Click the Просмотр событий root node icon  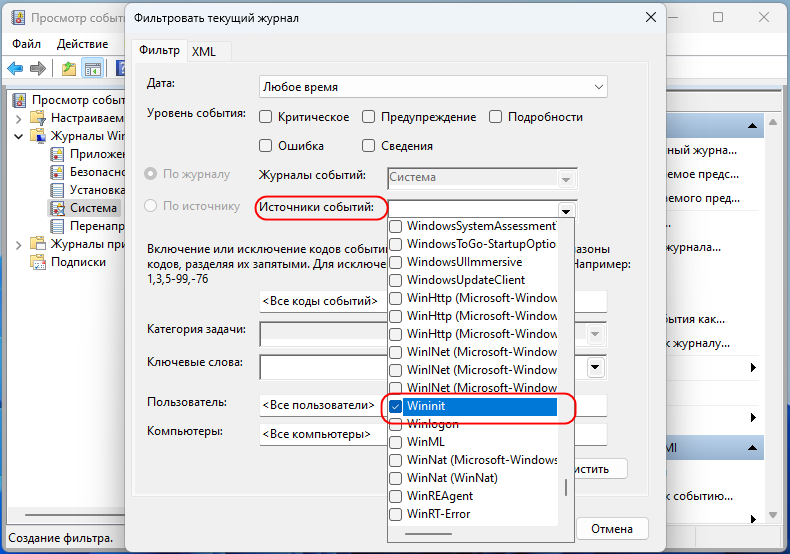(x=20, y=99)
